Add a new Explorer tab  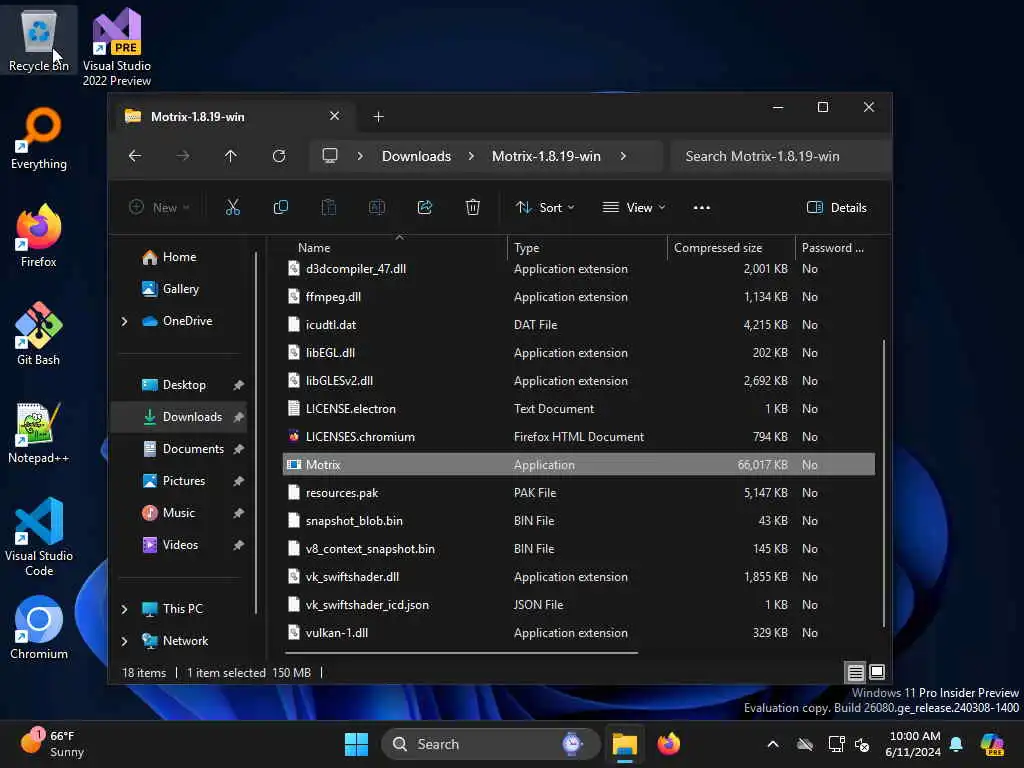378,116
